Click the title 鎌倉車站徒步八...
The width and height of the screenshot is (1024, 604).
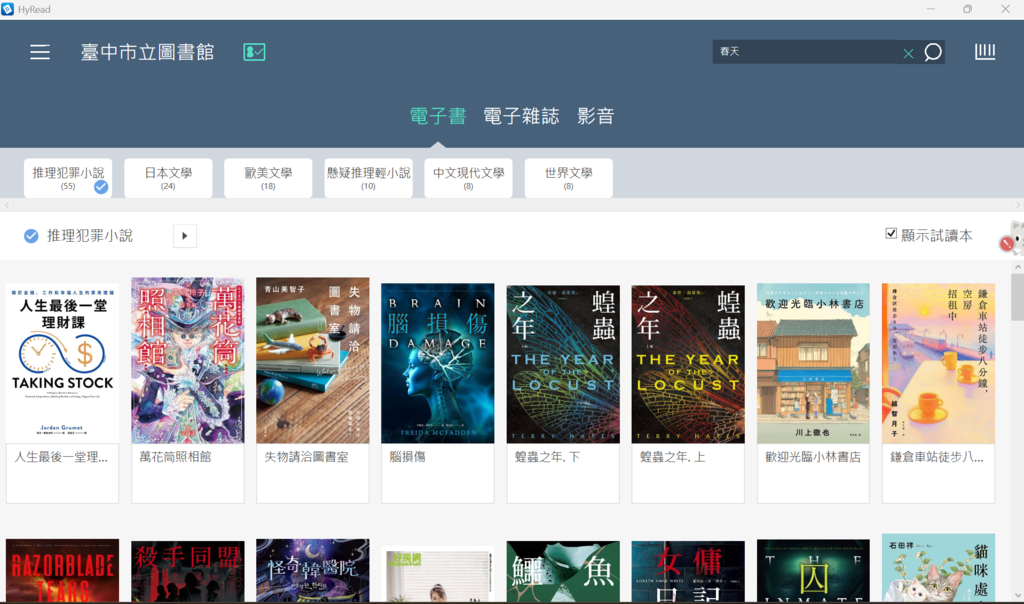coord(936,457)
